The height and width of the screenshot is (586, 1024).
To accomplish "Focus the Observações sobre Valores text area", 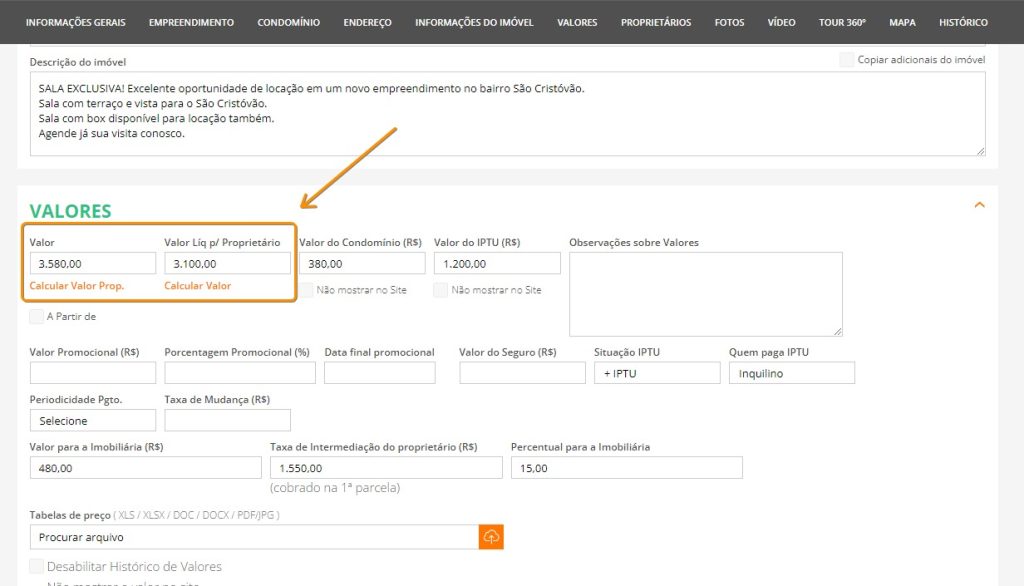I will [x=705, y=293].
